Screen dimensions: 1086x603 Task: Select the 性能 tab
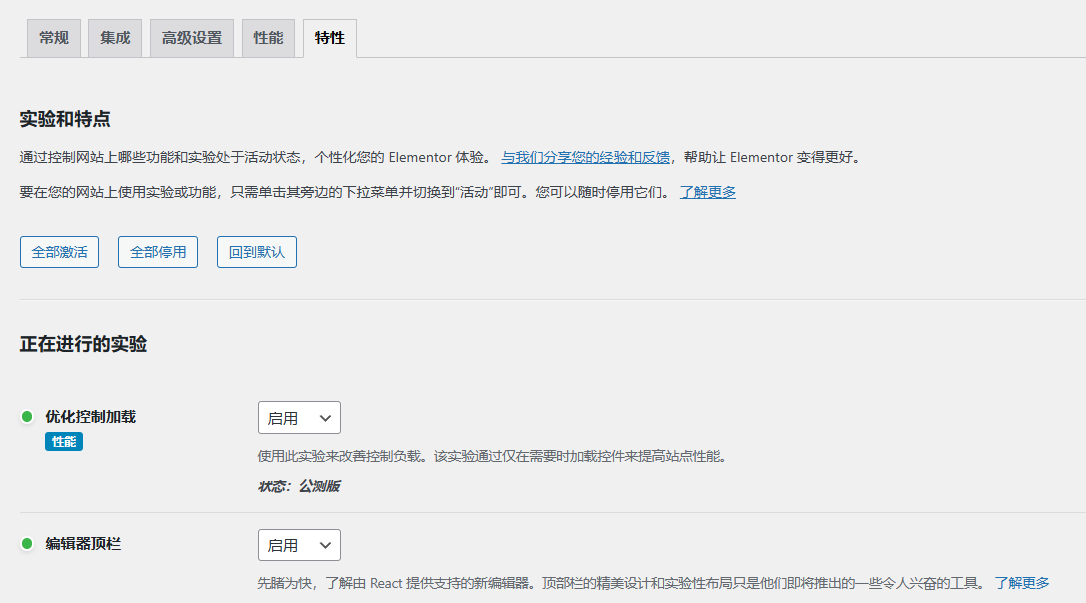click(268, 38)
